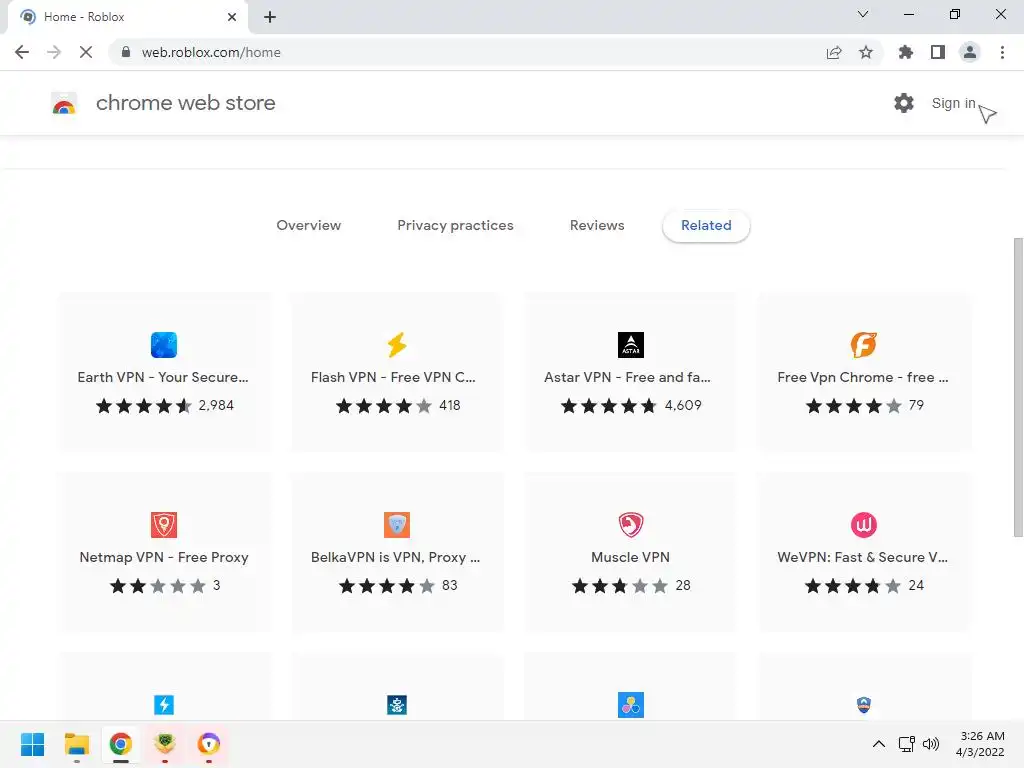1024x768 pixels.
Task: Open Flash VPN - Free VPN C... title
Action: click(393, 377)
